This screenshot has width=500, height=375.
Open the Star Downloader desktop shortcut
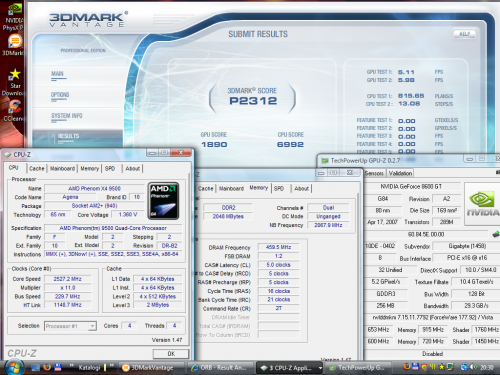coord(14,82)
